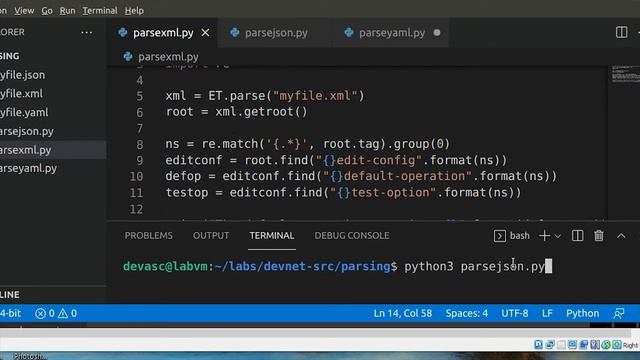
Task: Click the terminal command line
Action: tap(338, 267)
